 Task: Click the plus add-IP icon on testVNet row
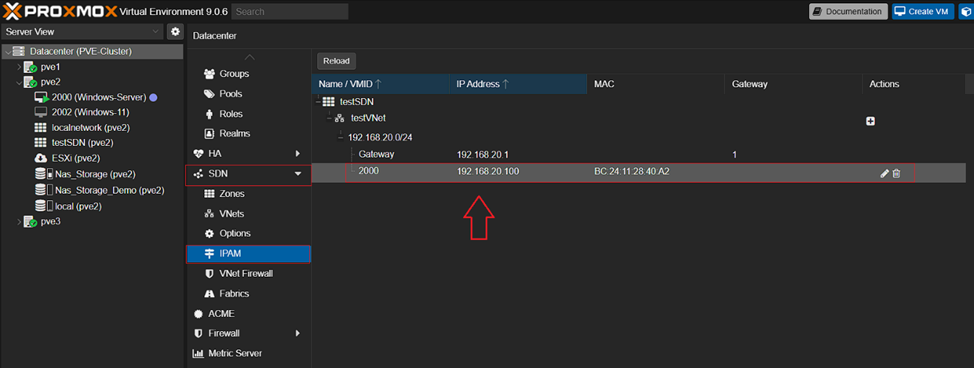point(870,121)
